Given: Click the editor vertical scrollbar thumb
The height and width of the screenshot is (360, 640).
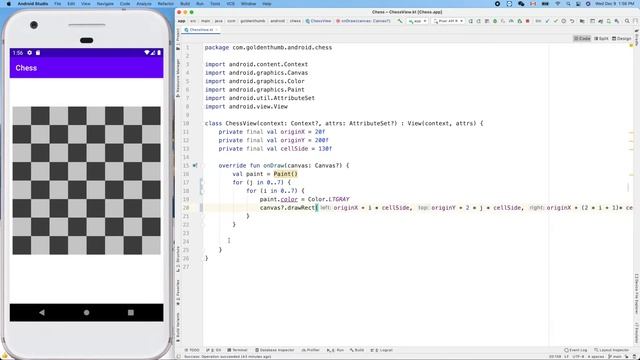Looking at the screenshot, I should point(628,187).
